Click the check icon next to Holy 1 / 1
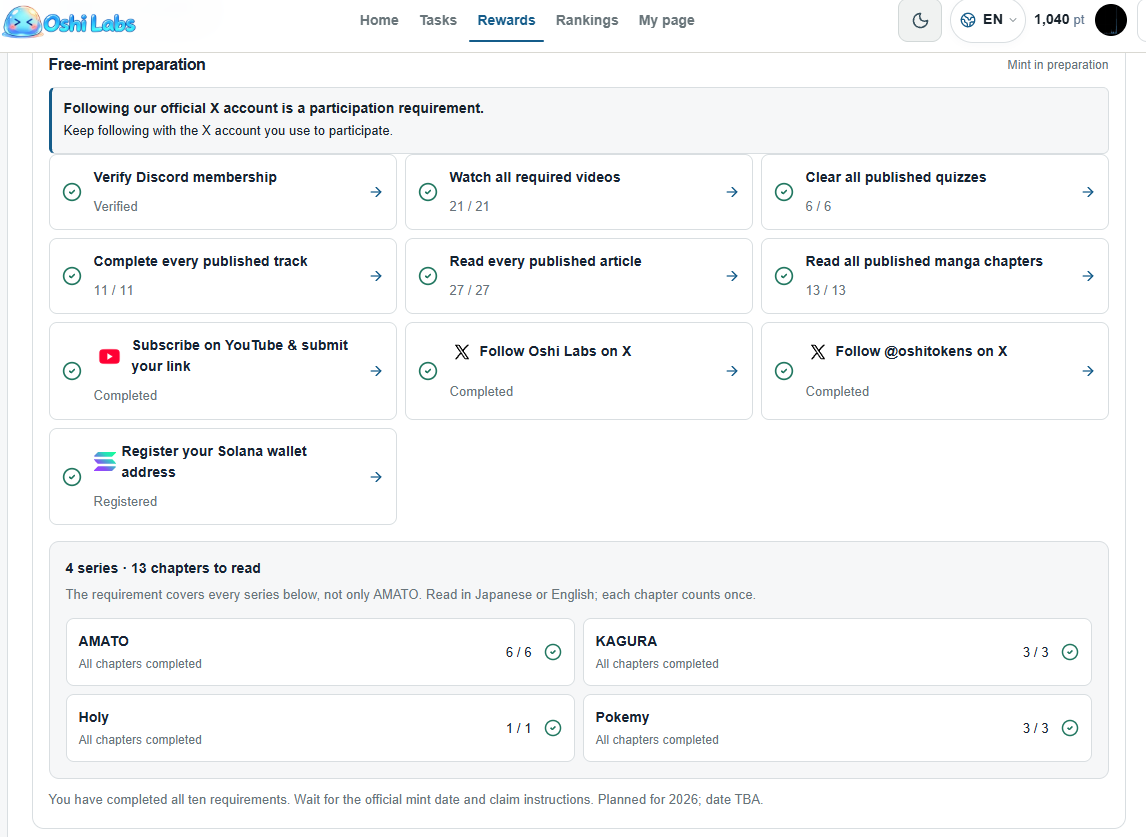 [553, 728]
